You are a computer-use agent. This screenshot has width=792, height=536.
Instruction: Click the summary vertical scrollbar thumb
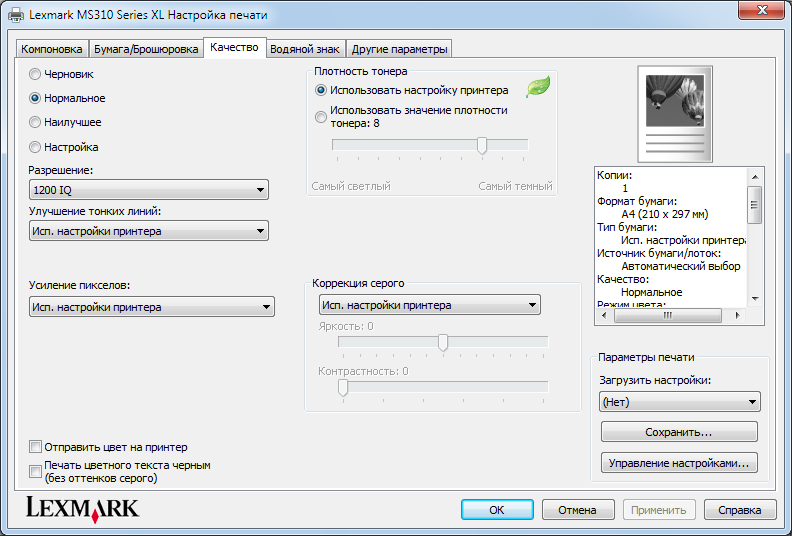pyautogui.click(x=755, y=205)
